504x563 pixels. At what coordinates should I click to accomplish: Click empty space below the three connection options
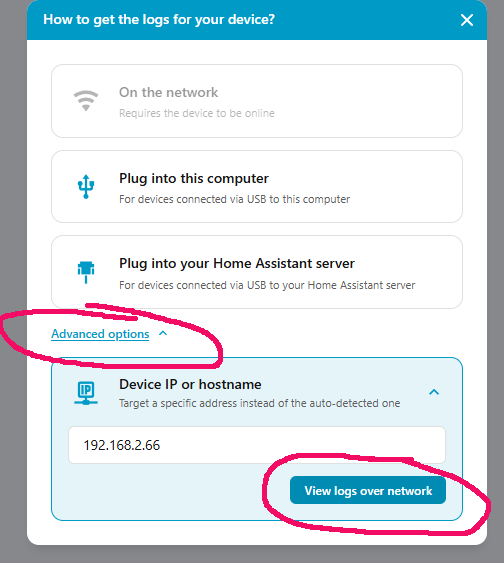[x=305, y=333]
